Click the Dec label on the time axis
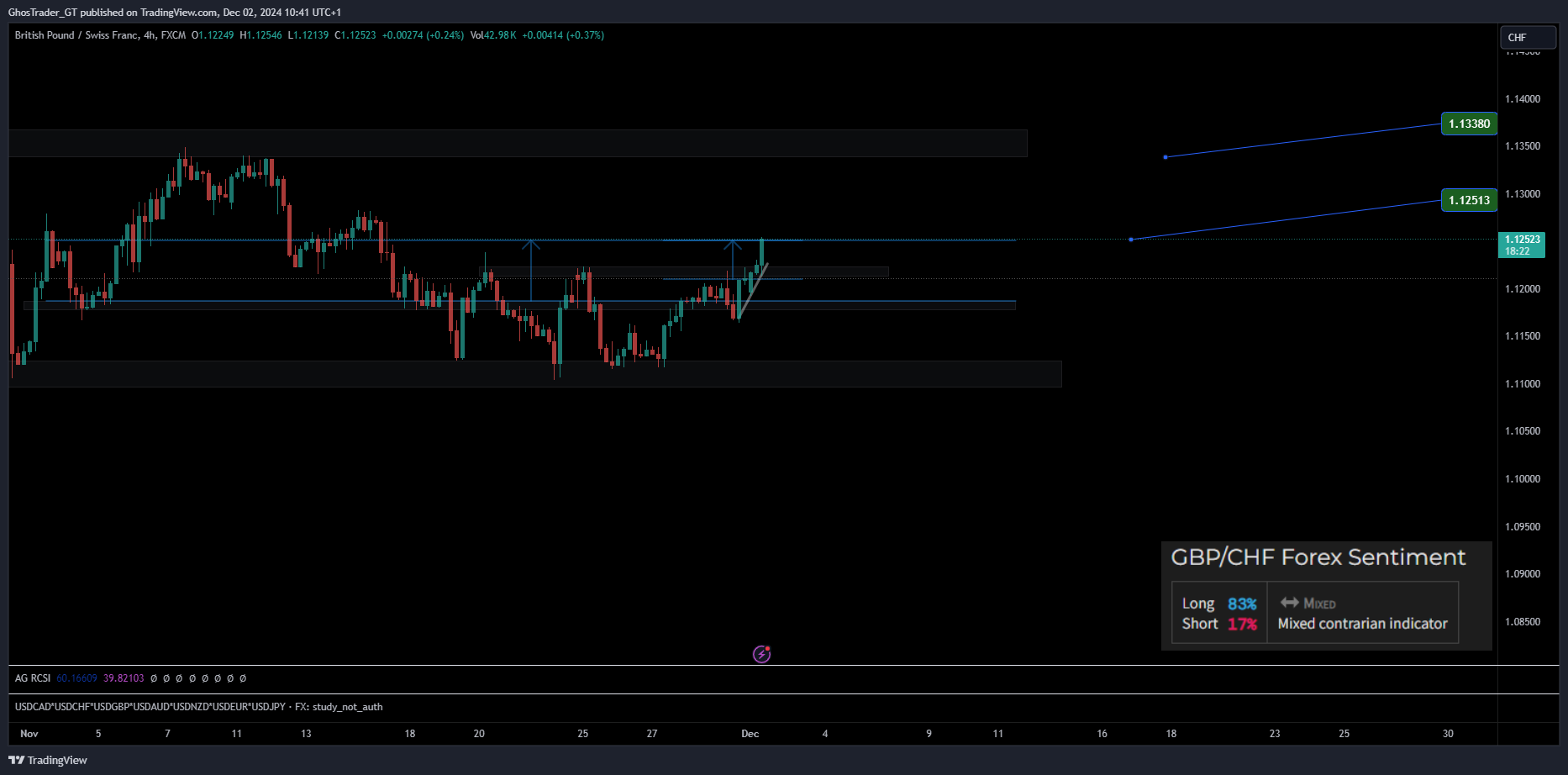1568x775 pixels. pyautogui.click(x=750, y=734)
